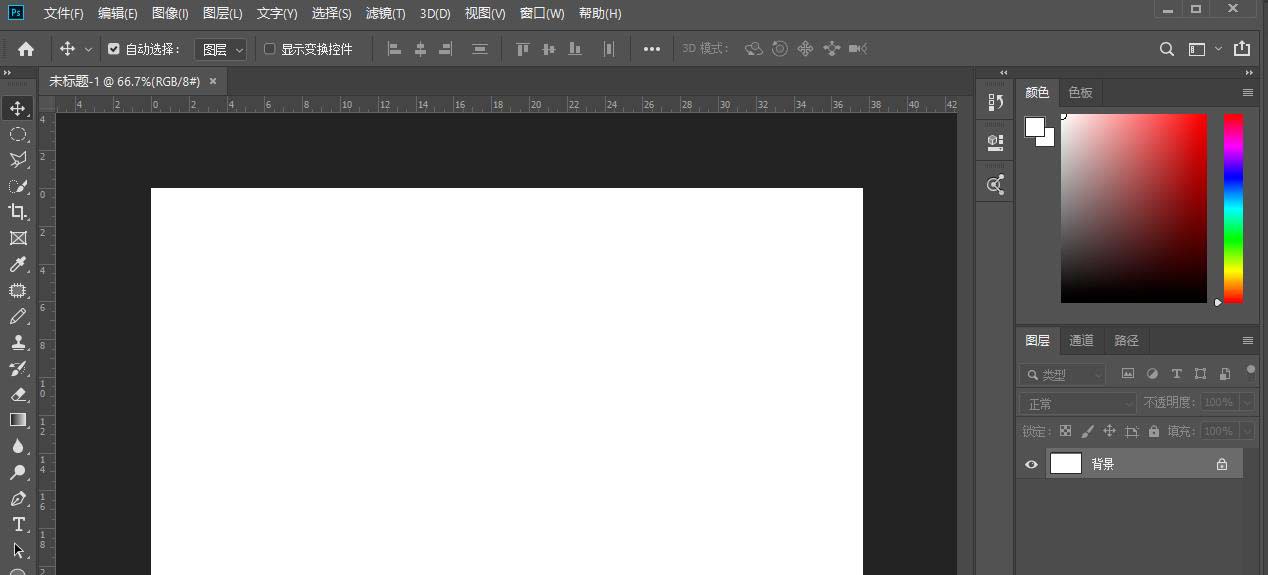
Task: Open the 图层 auto-select dropdown
Action: point(220,49)
